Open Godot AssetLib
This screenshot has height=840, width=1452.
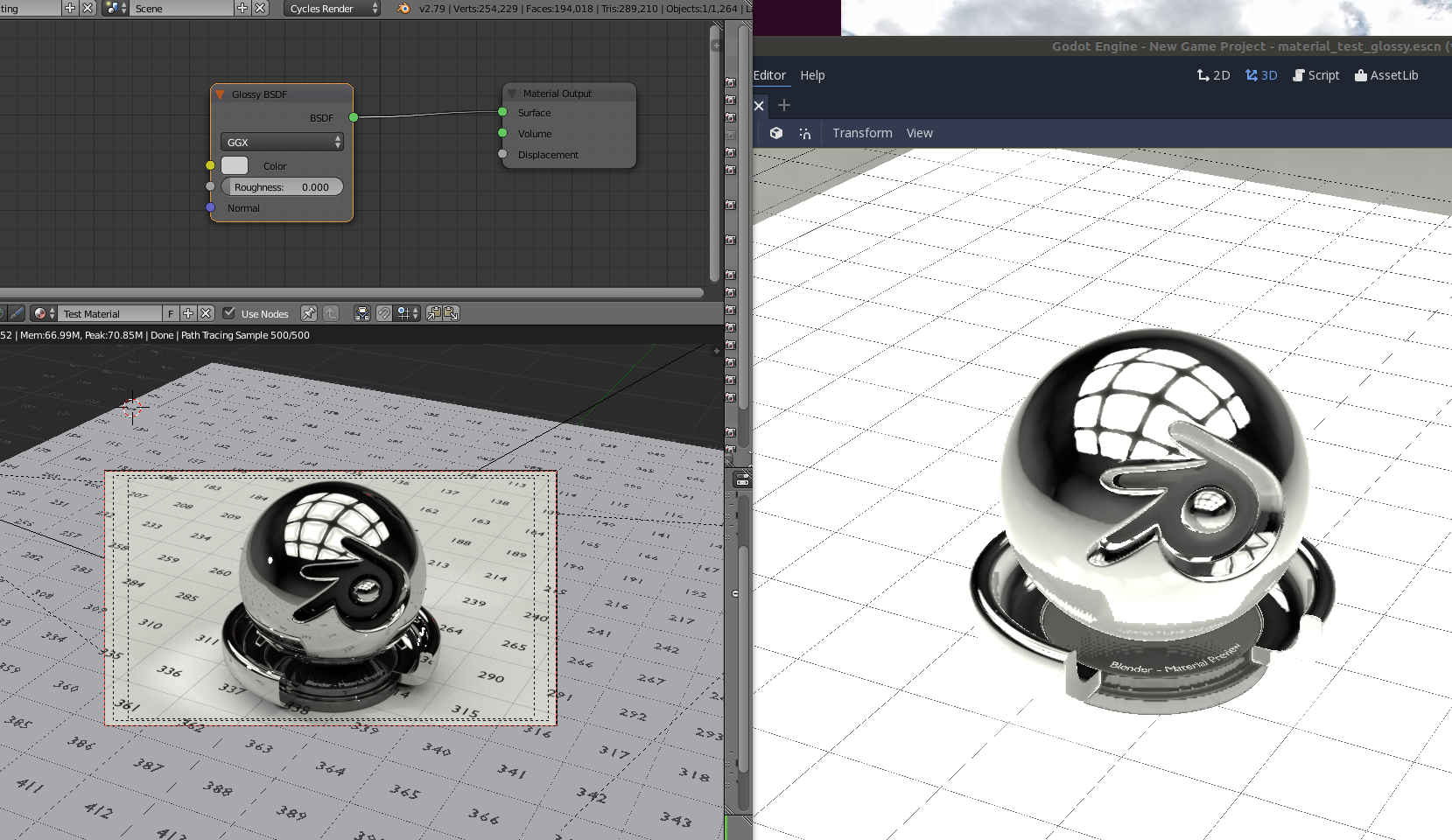click(x=1386, y=75)
